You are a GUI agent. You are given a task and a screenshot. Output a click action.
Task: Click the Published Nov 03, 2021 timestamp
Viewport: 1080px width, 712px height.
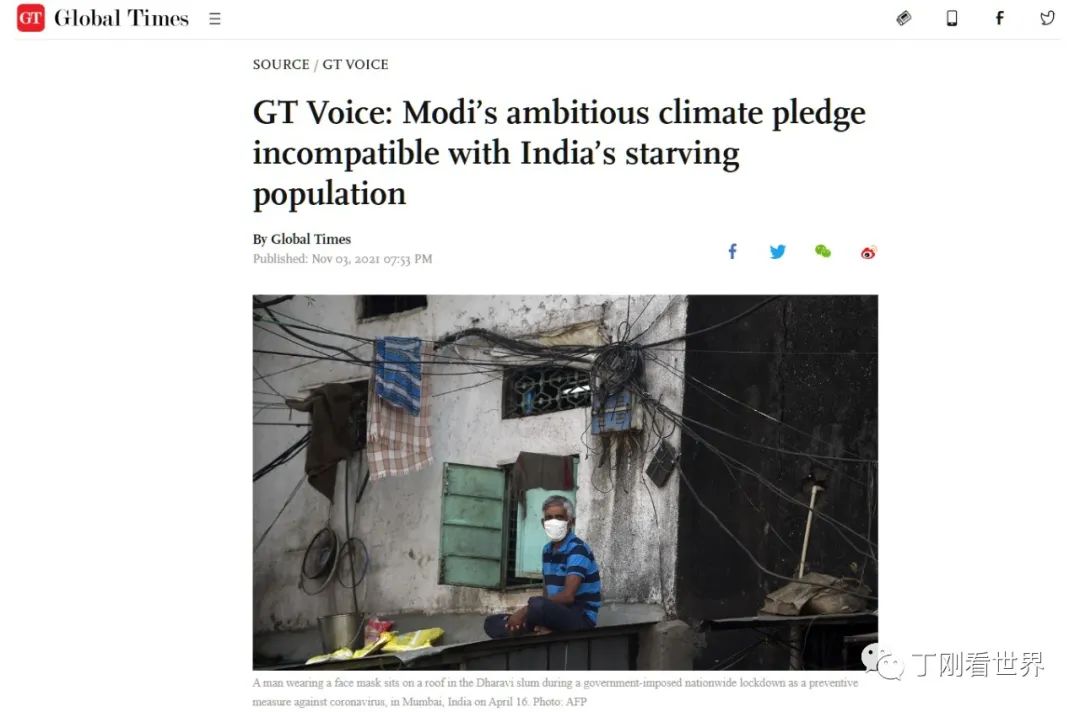tap(342, 259)
